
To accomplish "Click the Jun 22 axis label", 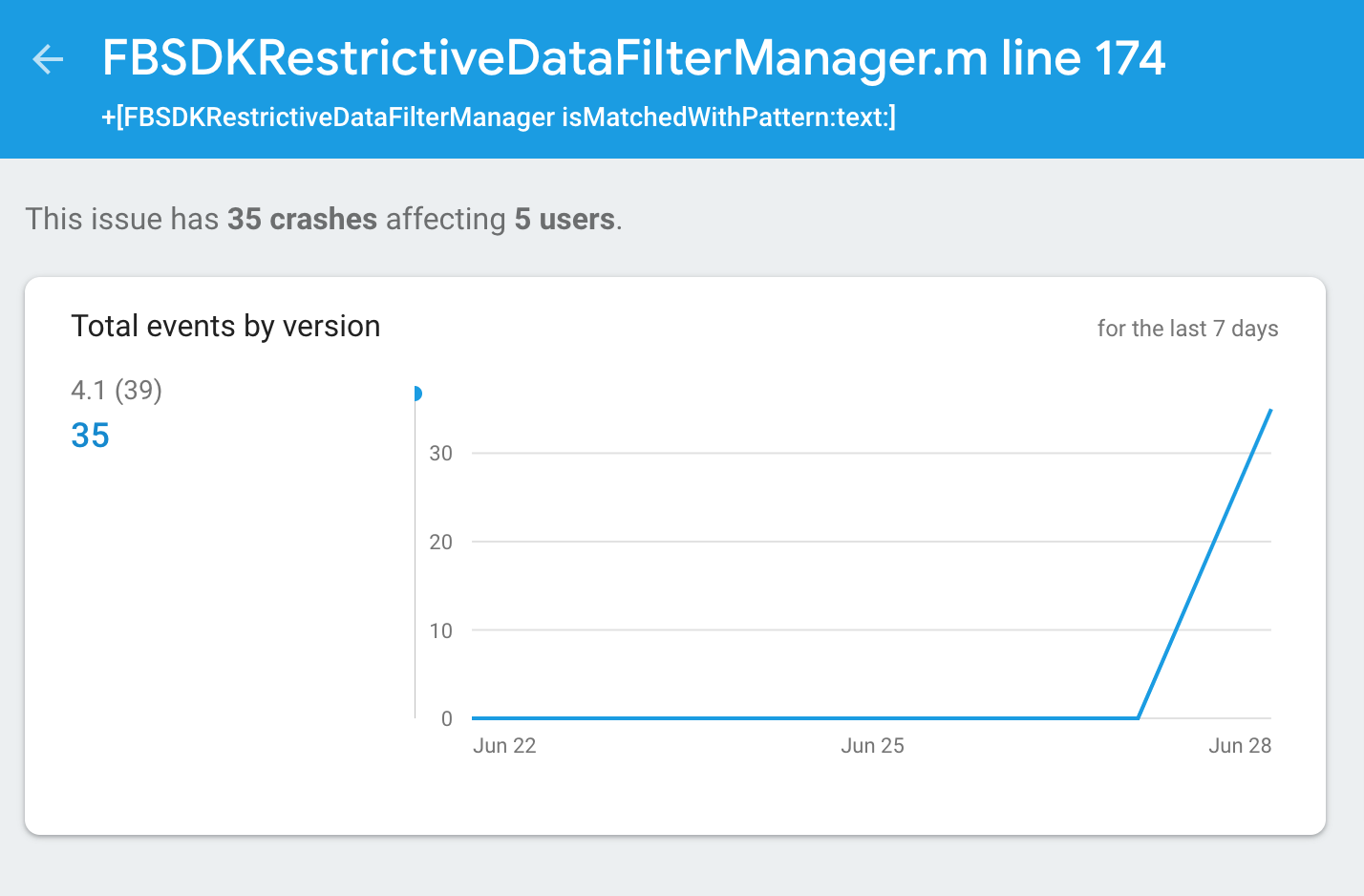I will pos(504,745).
